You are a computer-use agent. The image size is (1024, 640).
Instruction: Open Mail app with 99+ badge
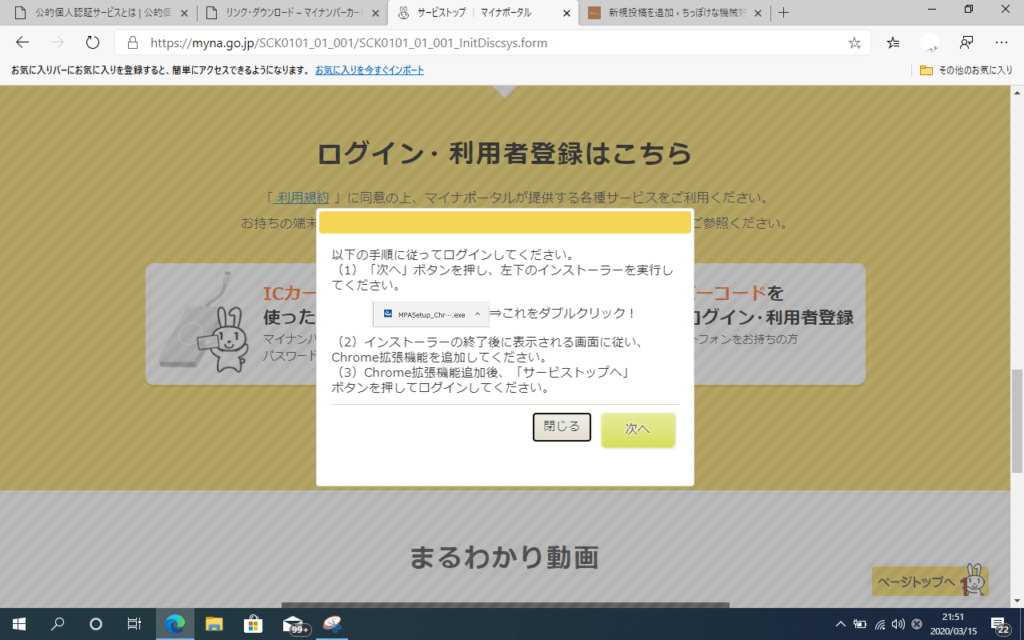294,625
